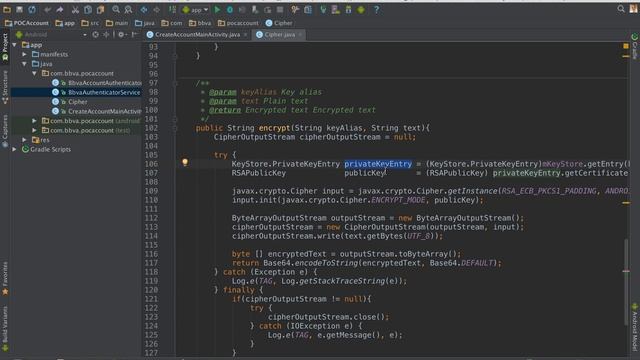The image size is (640, 360).
Task: Click the Paste toolbar icon
Action: 100,9
